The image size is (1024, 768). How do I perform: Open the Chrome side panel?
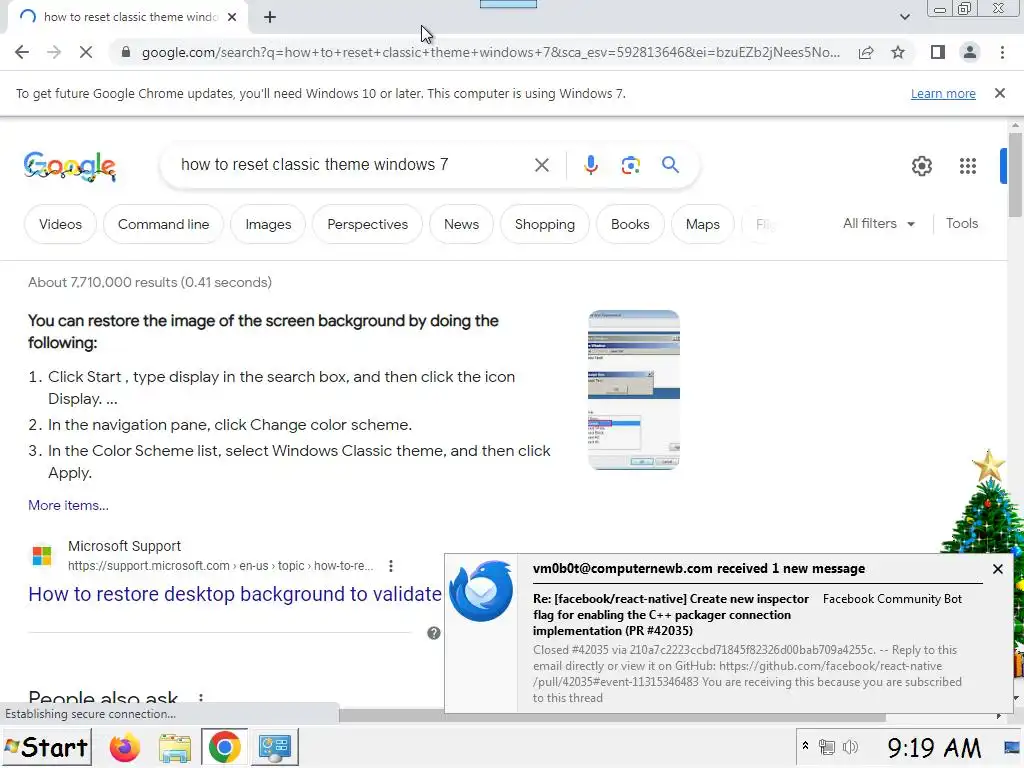(x=938, y=52)
